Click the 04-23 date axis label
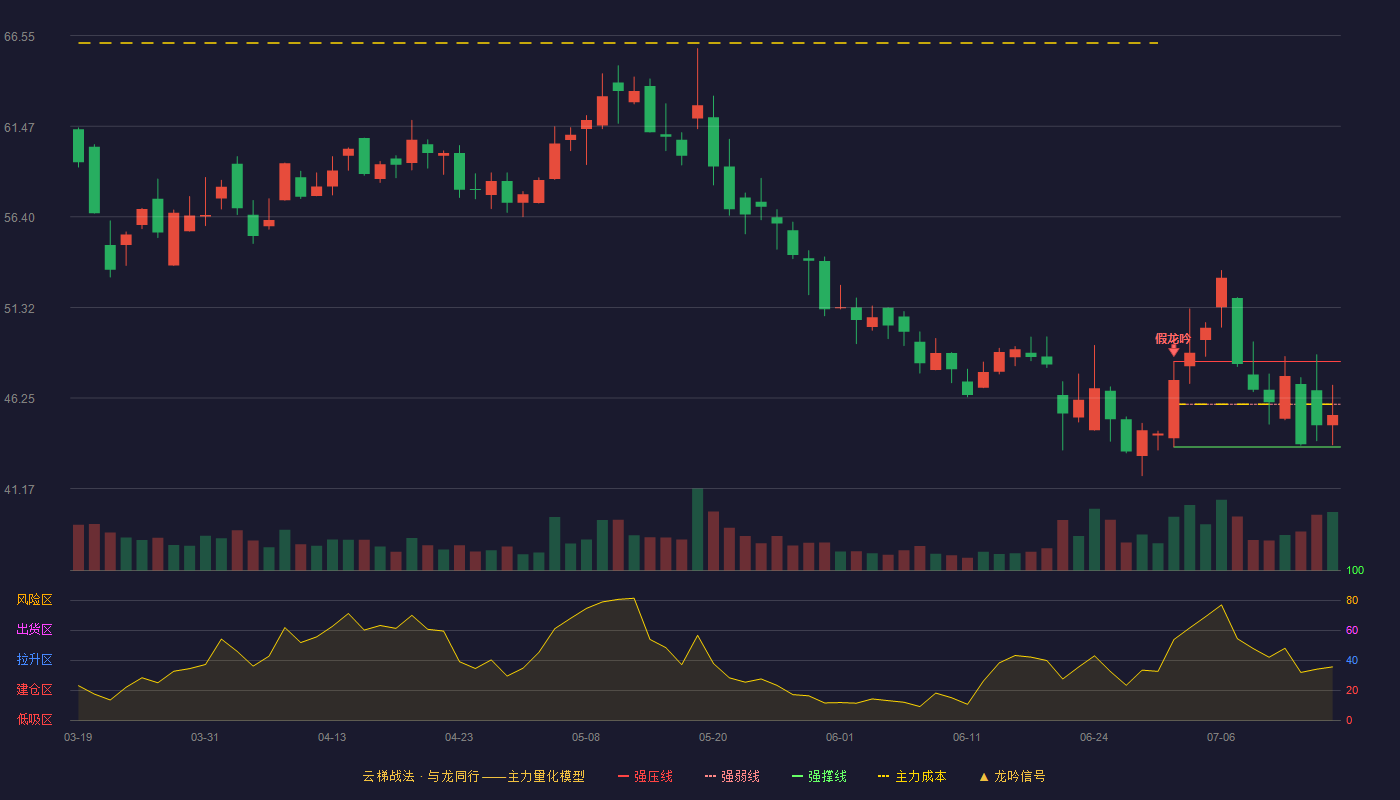 pyautogui.click(x=459, y=737)
